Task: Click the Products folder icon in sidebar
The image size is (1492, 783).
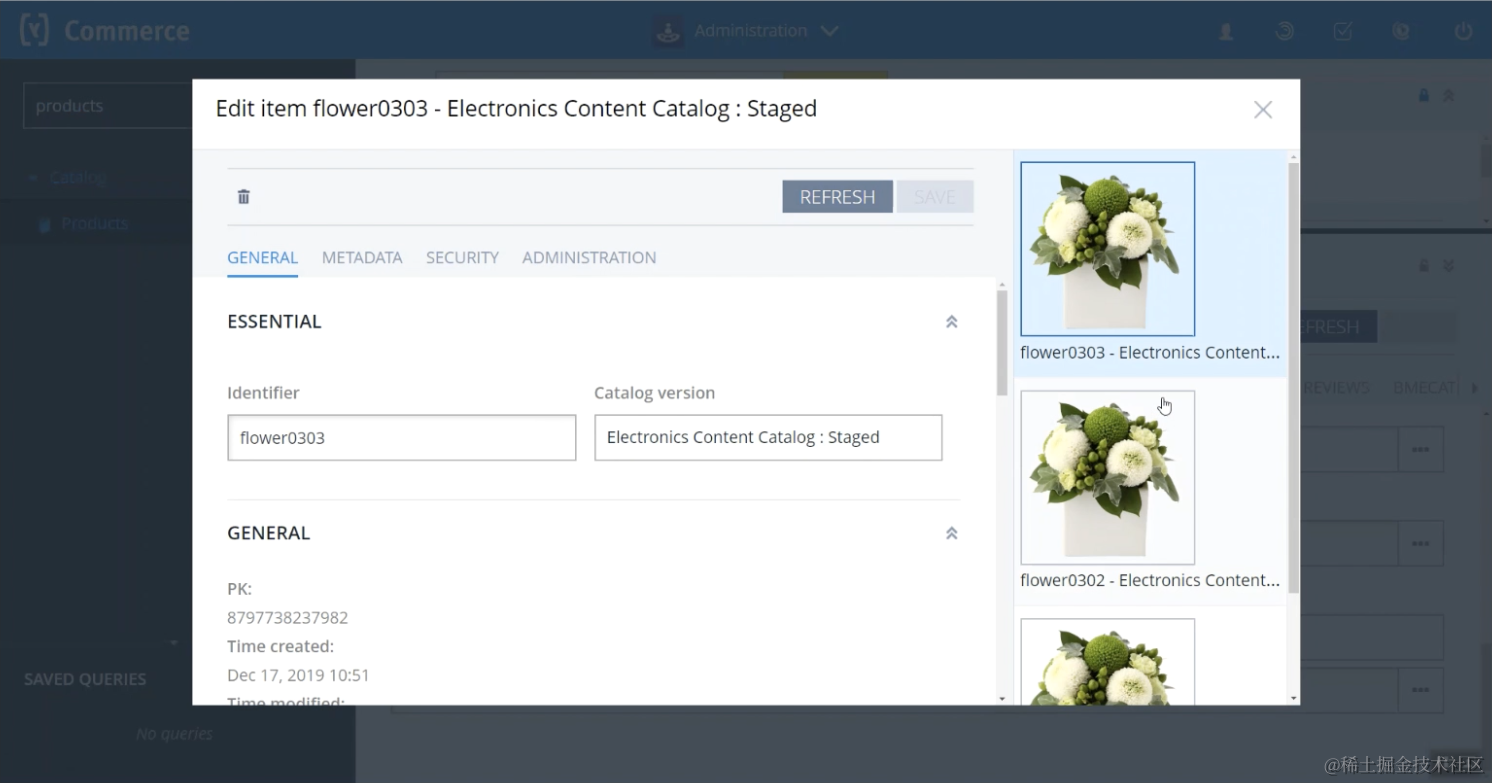Action: coord(44,224)
